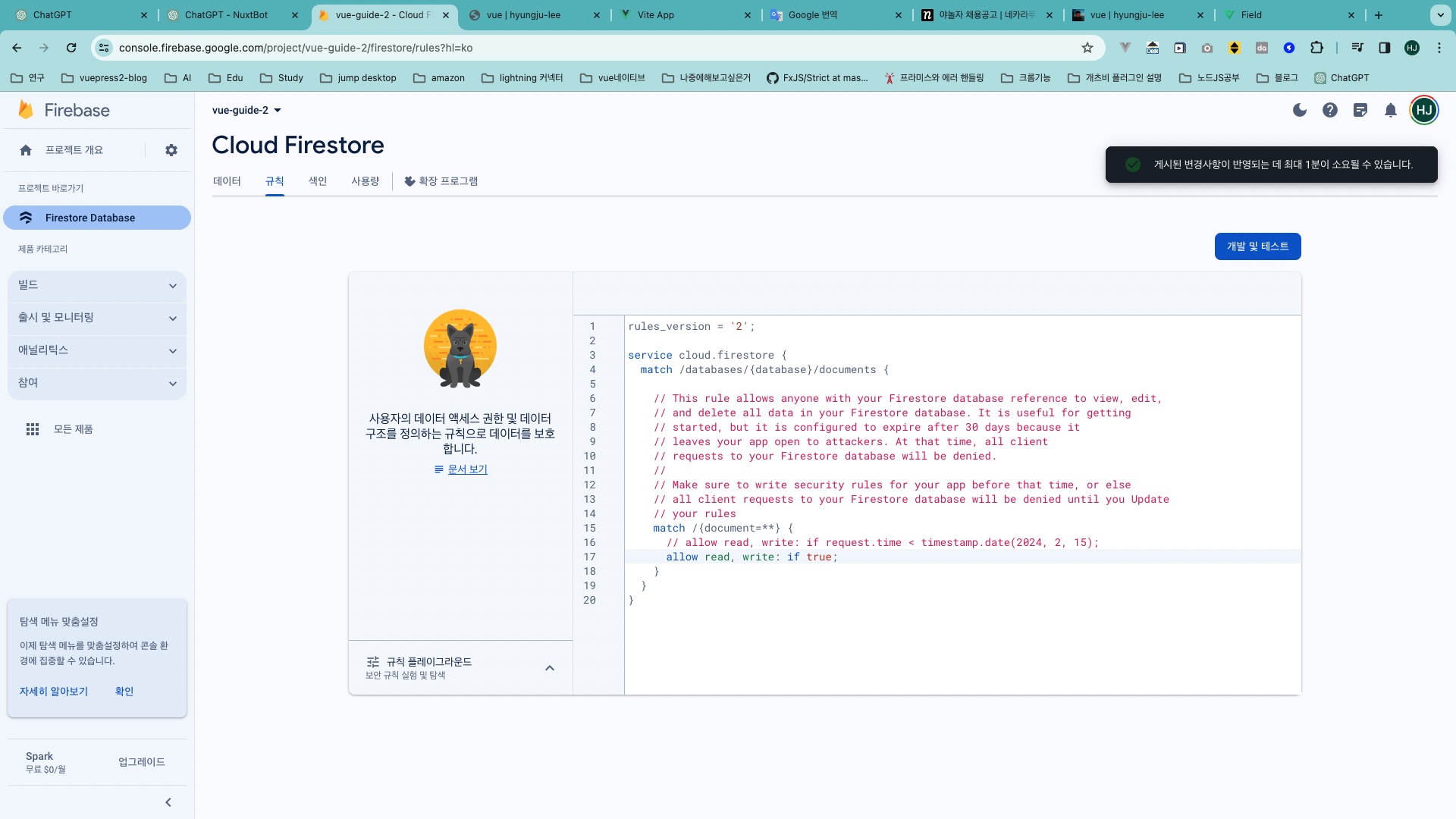1456x819 pixels.
Task: Open the release notes icon in header
Action: click(1360, 110)
